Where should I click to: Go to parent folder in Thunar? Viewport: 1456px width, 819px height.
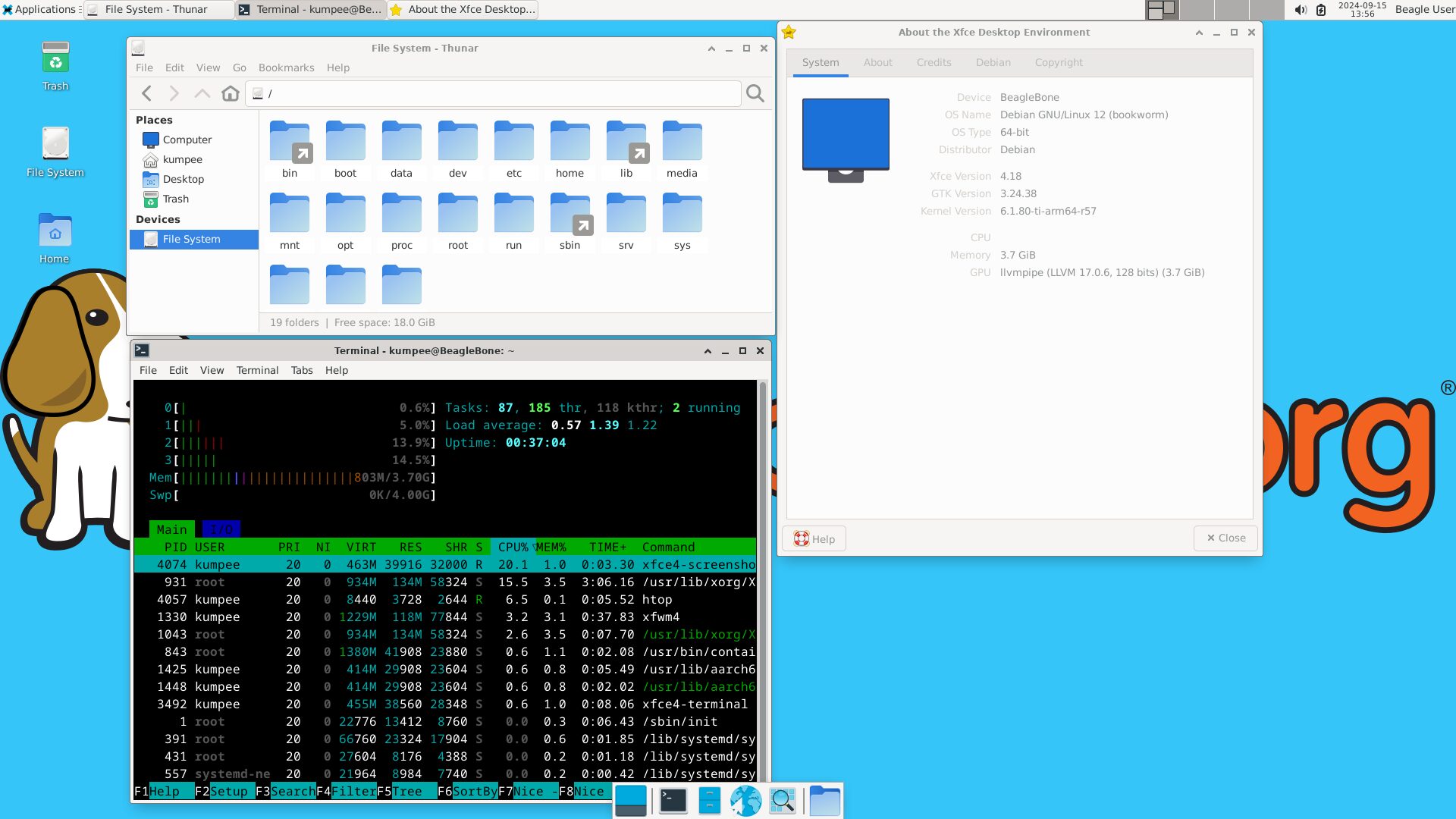coord(202,93)
